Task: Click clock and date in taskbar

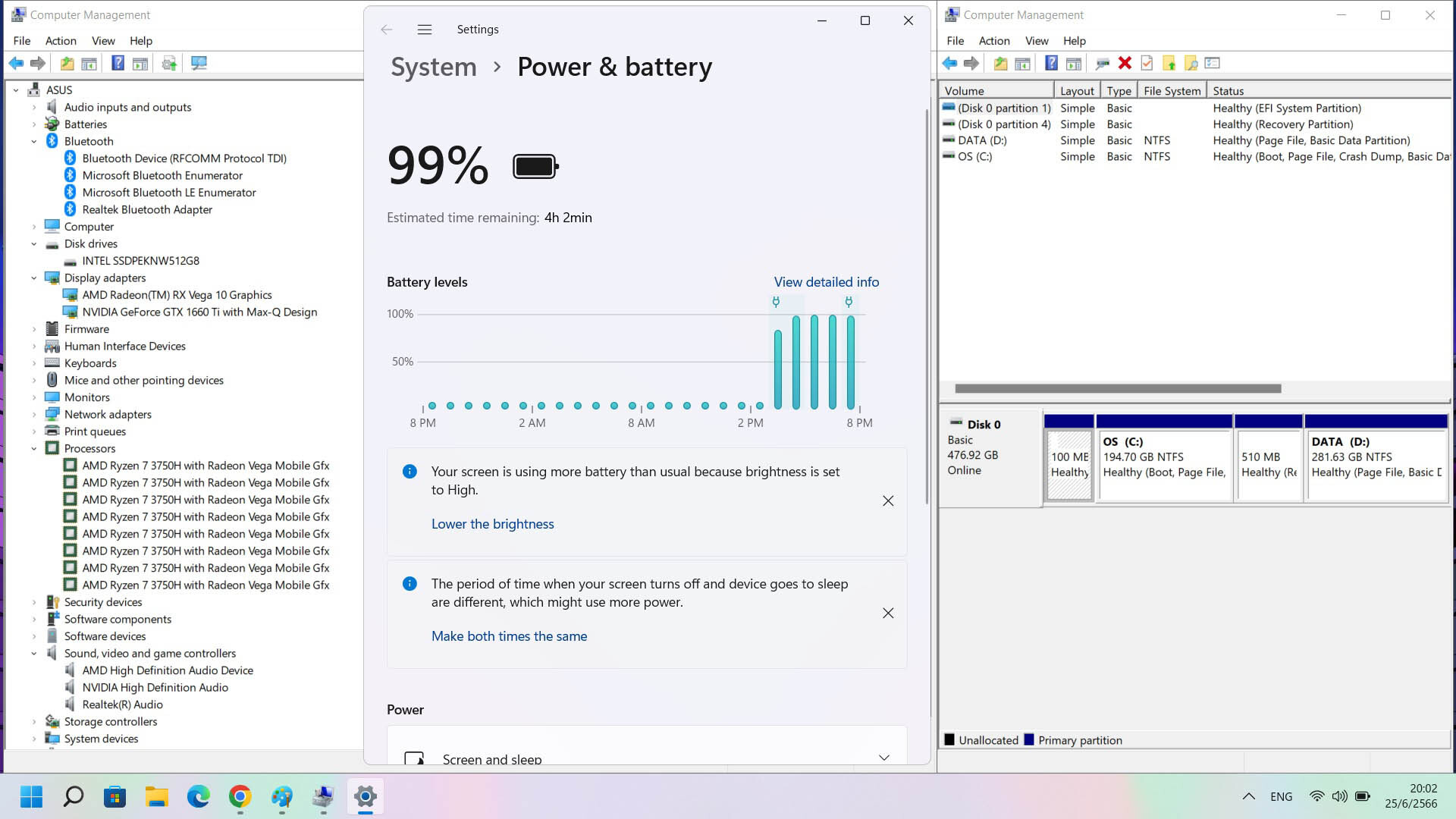Action: tap(1411, 797)
